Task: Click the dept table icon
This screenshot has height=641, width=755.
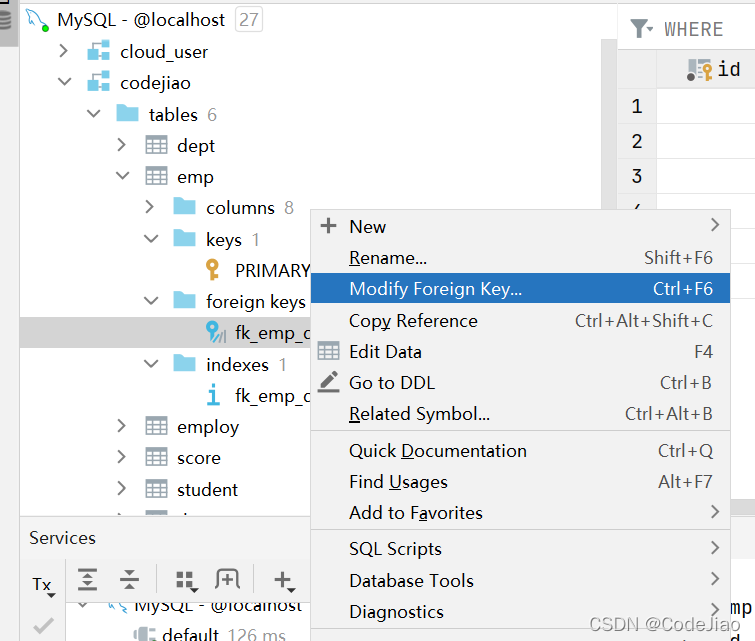Action: coord(156,145)
